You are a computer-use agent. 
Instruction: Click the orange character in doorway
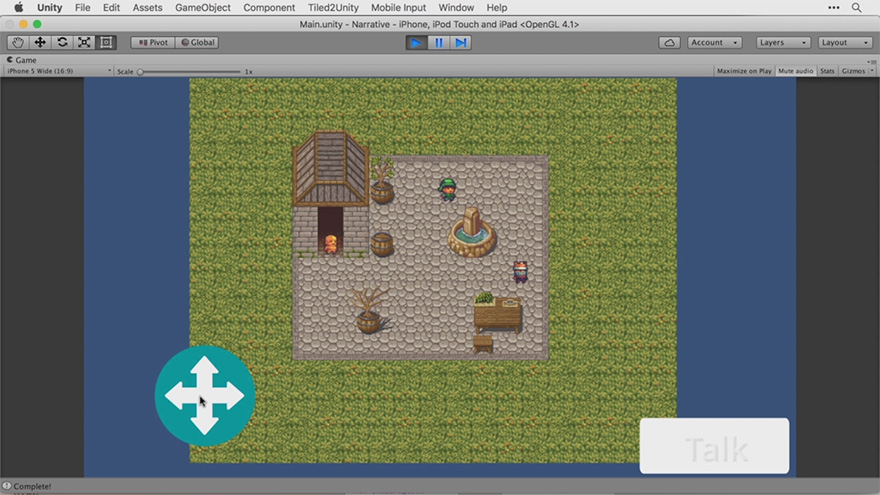(331, 244)
